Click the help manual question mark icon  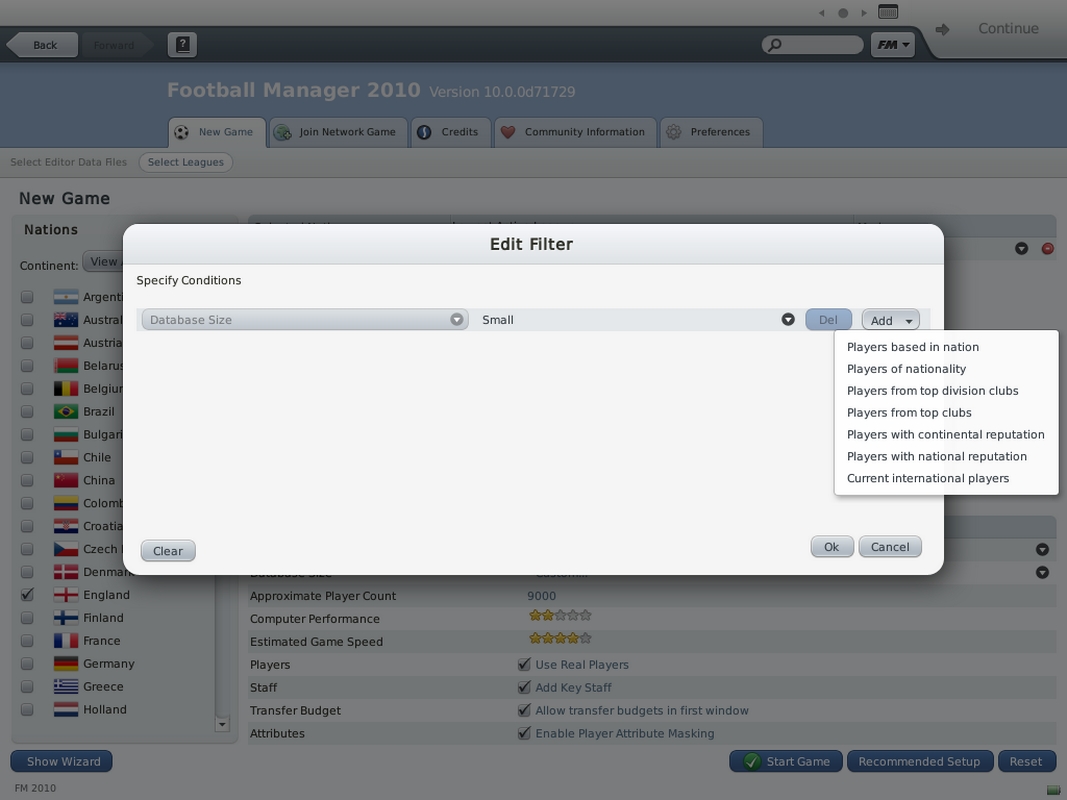[182, 45]
